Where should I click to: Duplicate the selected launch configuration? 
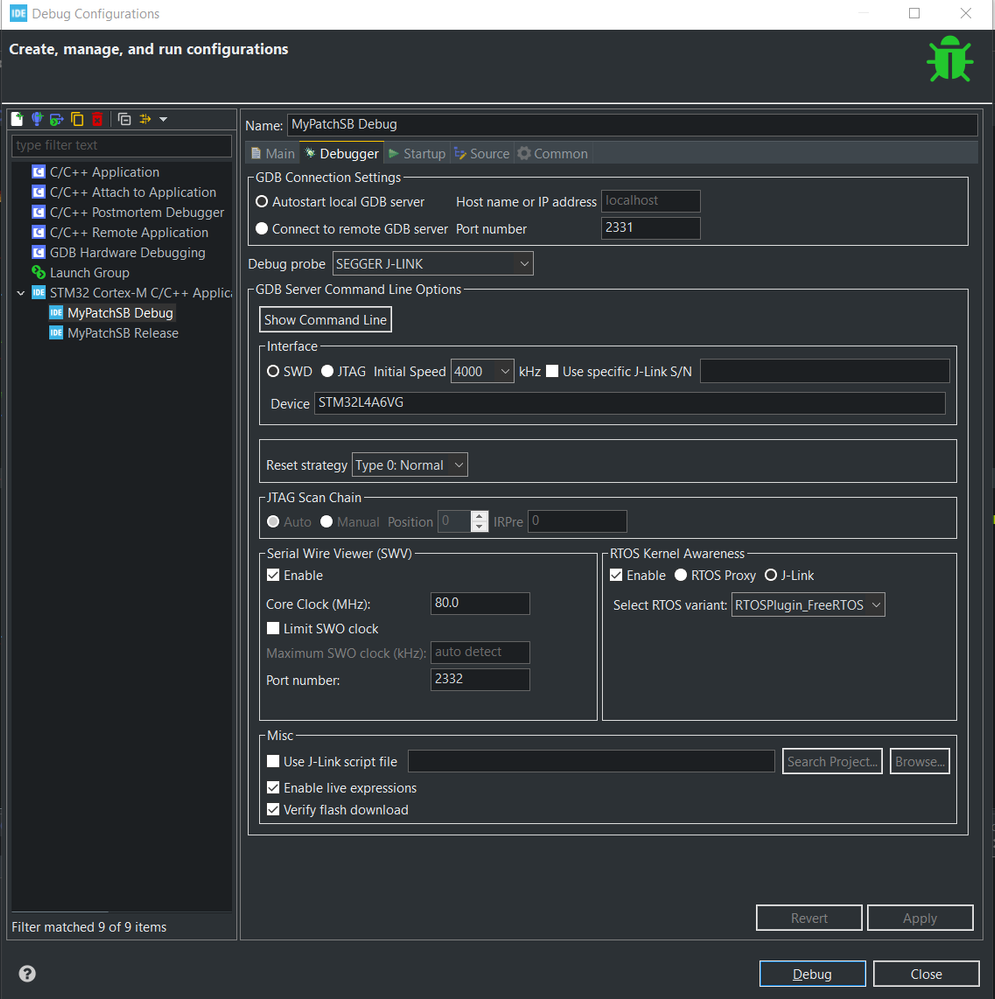coord(77,119)
